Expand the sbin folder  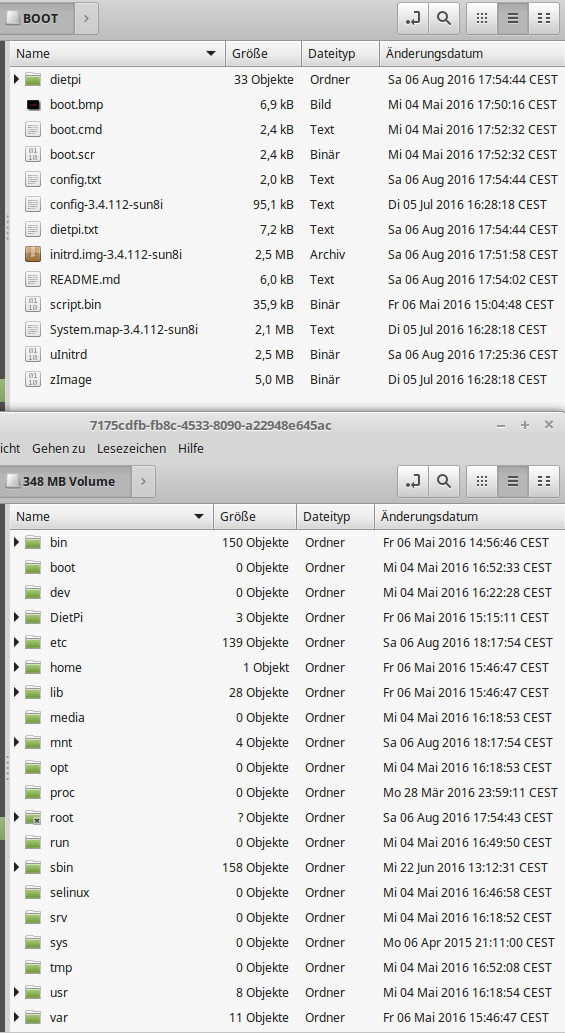coord(16,868)
